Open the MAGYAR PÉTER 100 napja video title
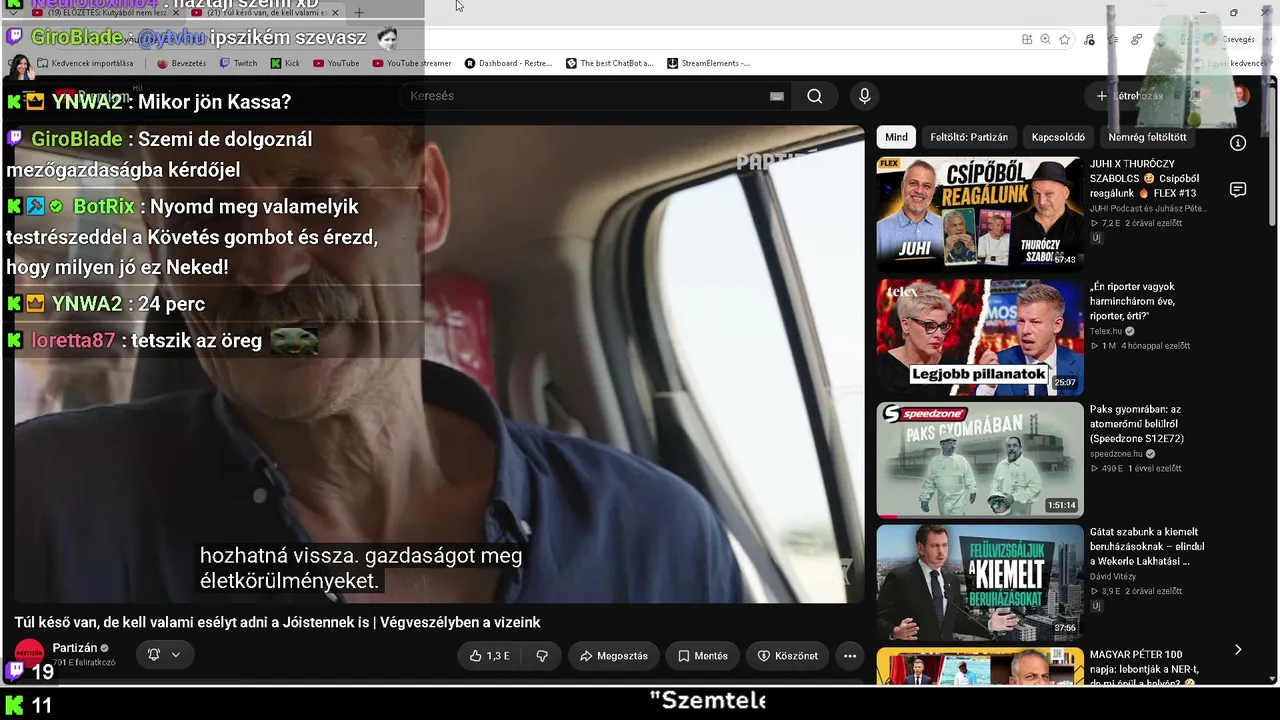Image resolution: width=1280 pixels, height=720 pixels. (1143, 669)
